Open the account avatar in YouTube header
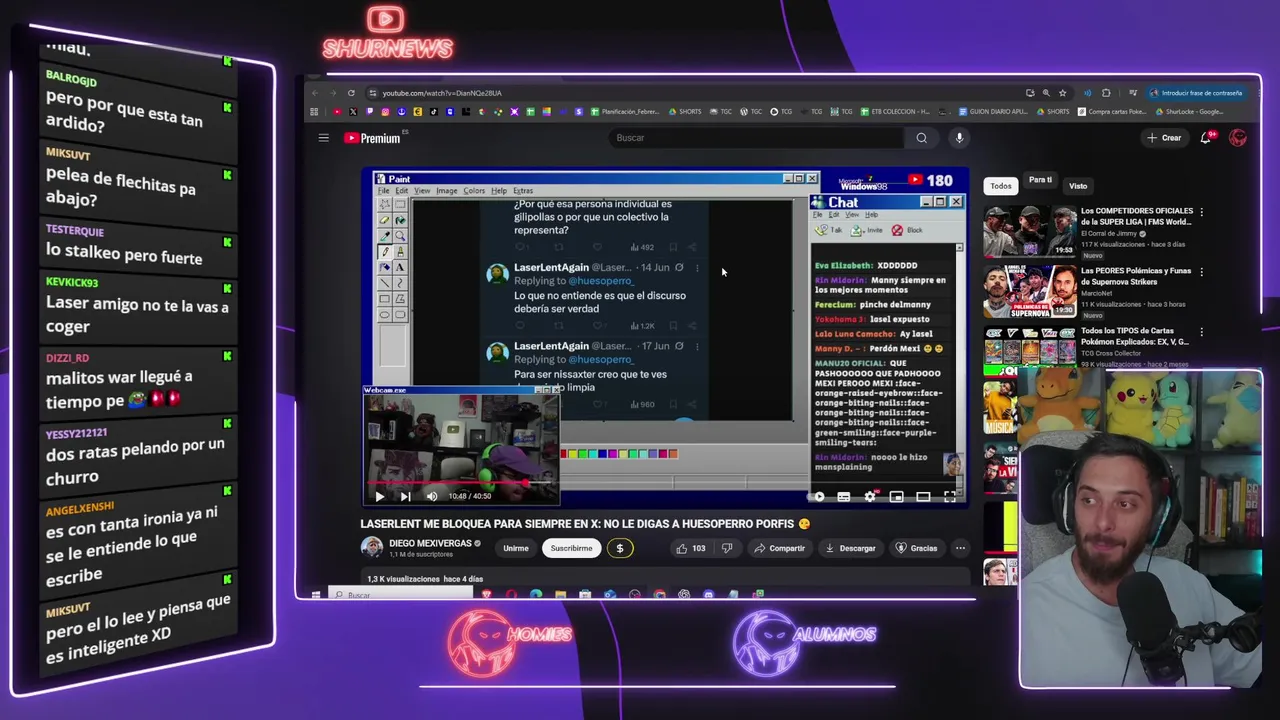 coord(1238,138)
